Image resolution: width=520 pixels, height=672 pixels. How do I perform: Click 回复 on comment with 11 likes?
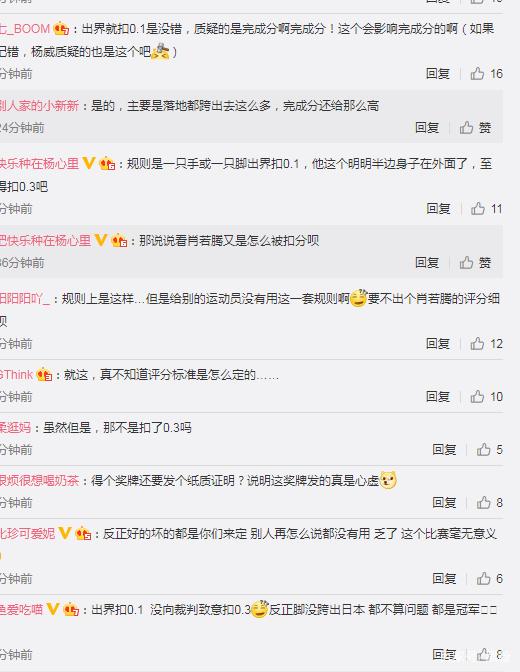(x=438, y=209)
